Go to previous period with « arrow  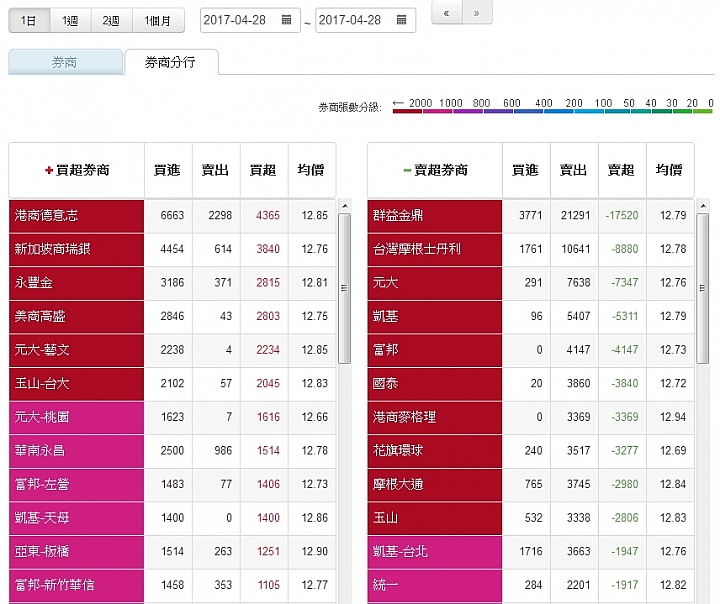point(447,13)
